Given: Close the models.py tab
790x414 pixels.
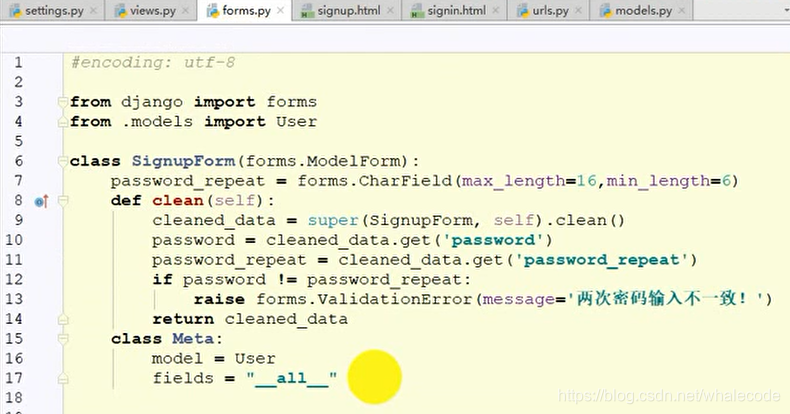Looking at the screenshot, I should coord(682,11).
